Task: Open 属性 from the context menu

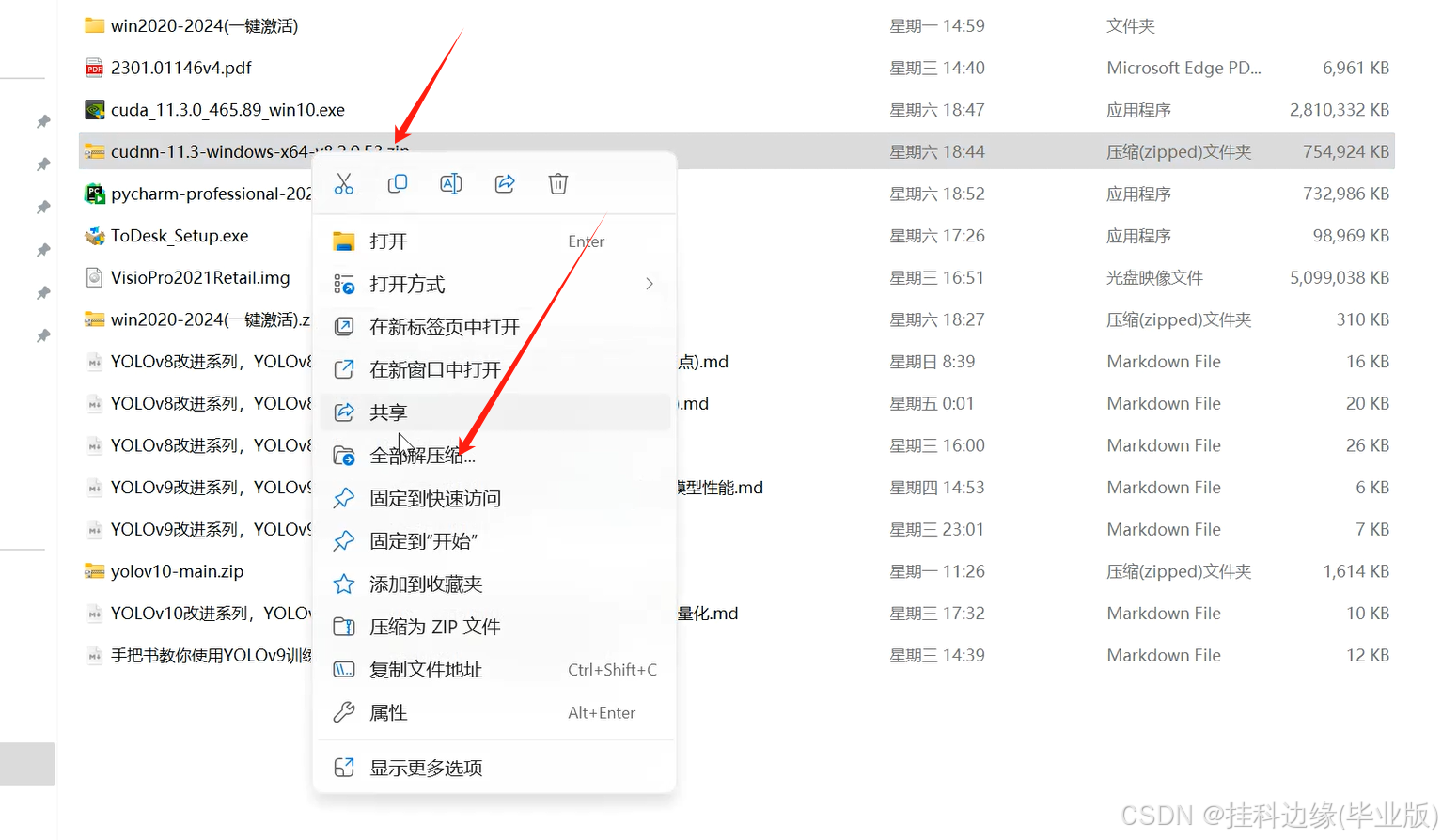Action: (x=494, y=713)
